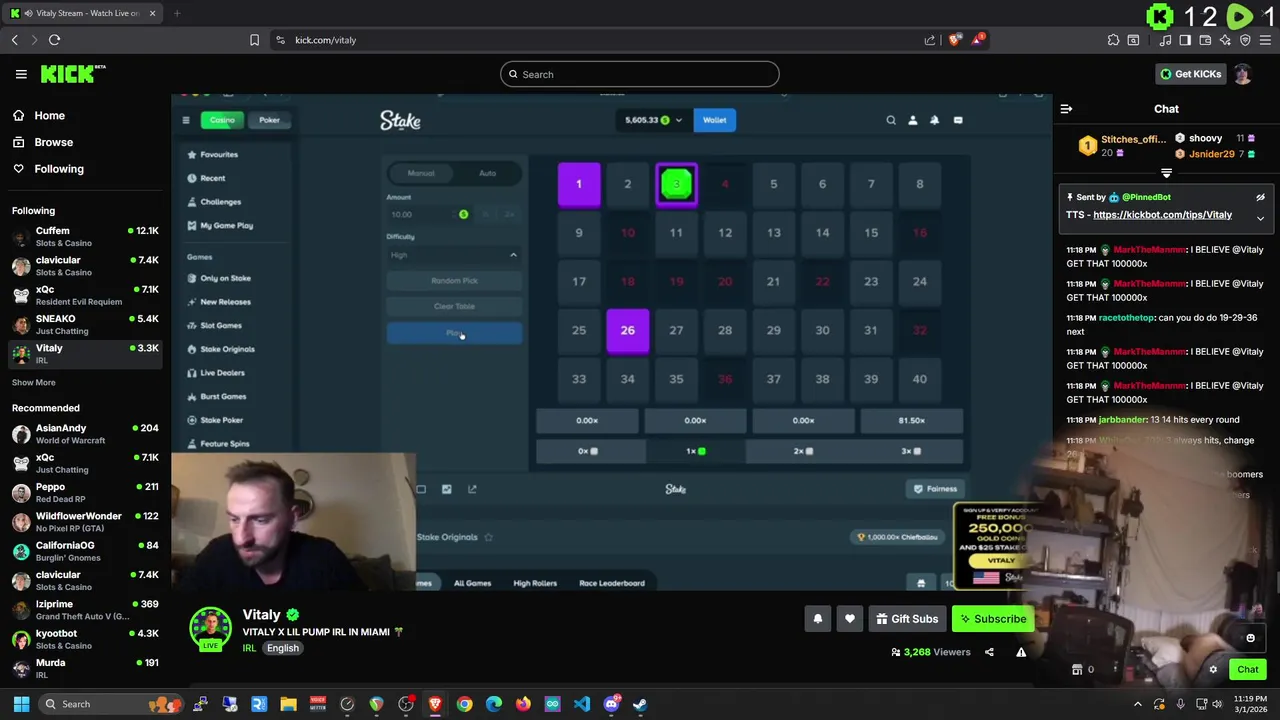Click the Stake Wallet button
The width and height of the screenshot is (1280, 720).
(x=714, y=120)
